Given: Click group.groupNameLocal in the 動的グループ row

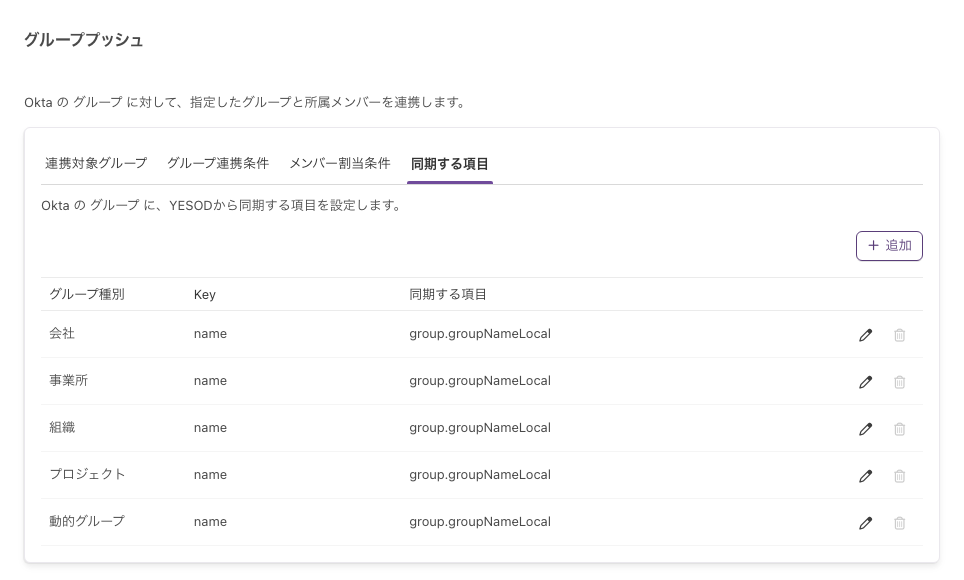Looking at the screenshot, I should (x=480, y=522).
